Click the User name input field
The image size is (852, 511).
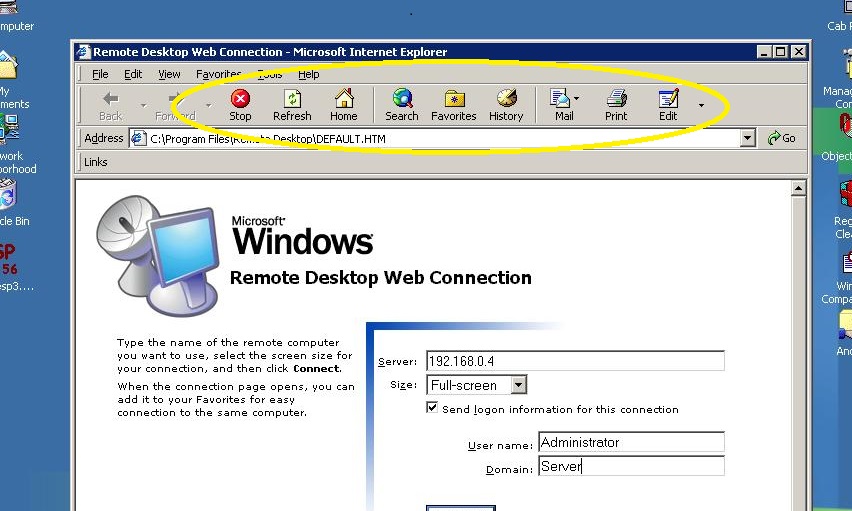(631, 442)
